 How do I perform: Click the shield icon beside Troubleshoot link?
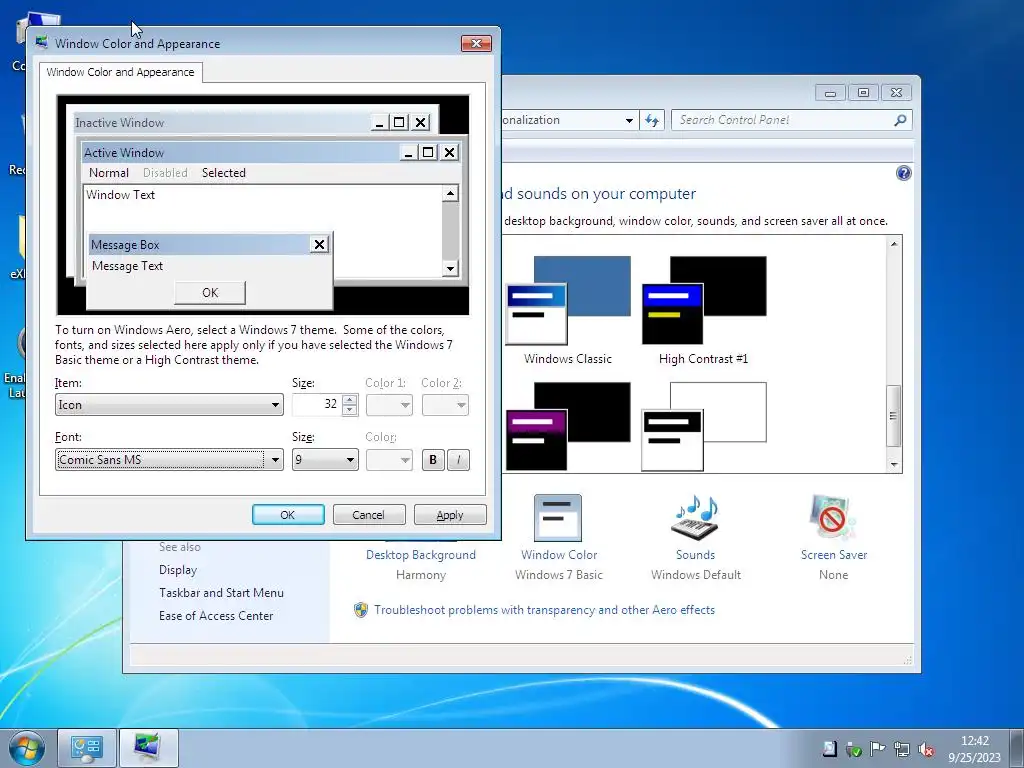coord(360,610)
